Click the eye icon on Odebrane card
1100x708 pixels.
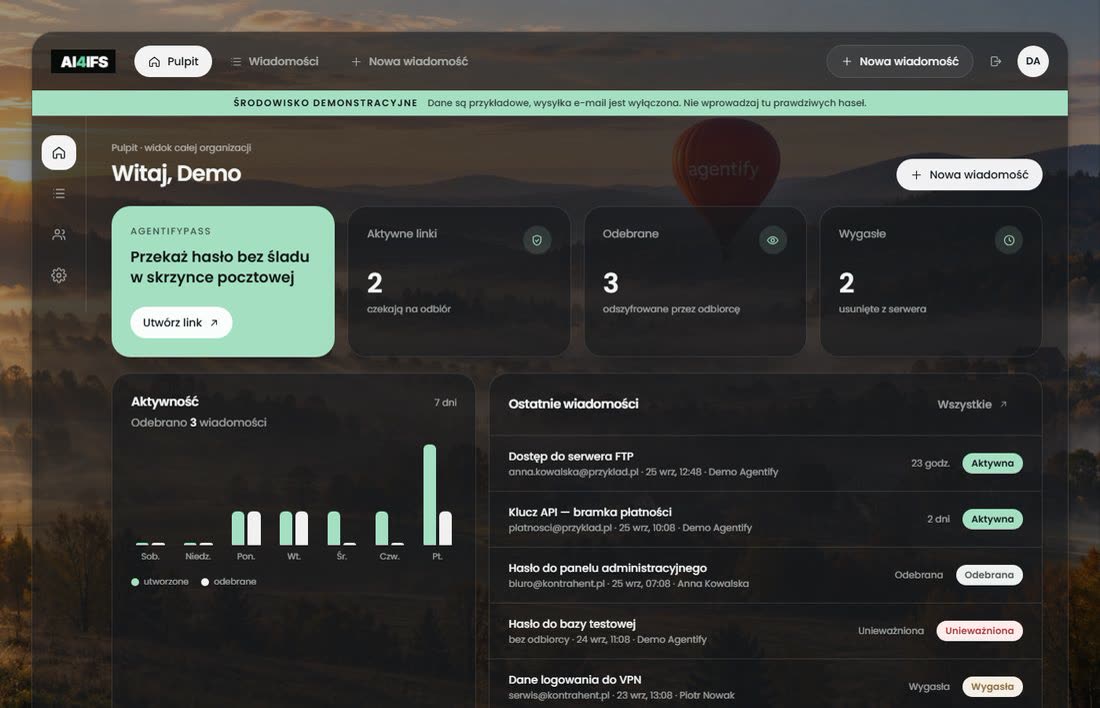772,240
